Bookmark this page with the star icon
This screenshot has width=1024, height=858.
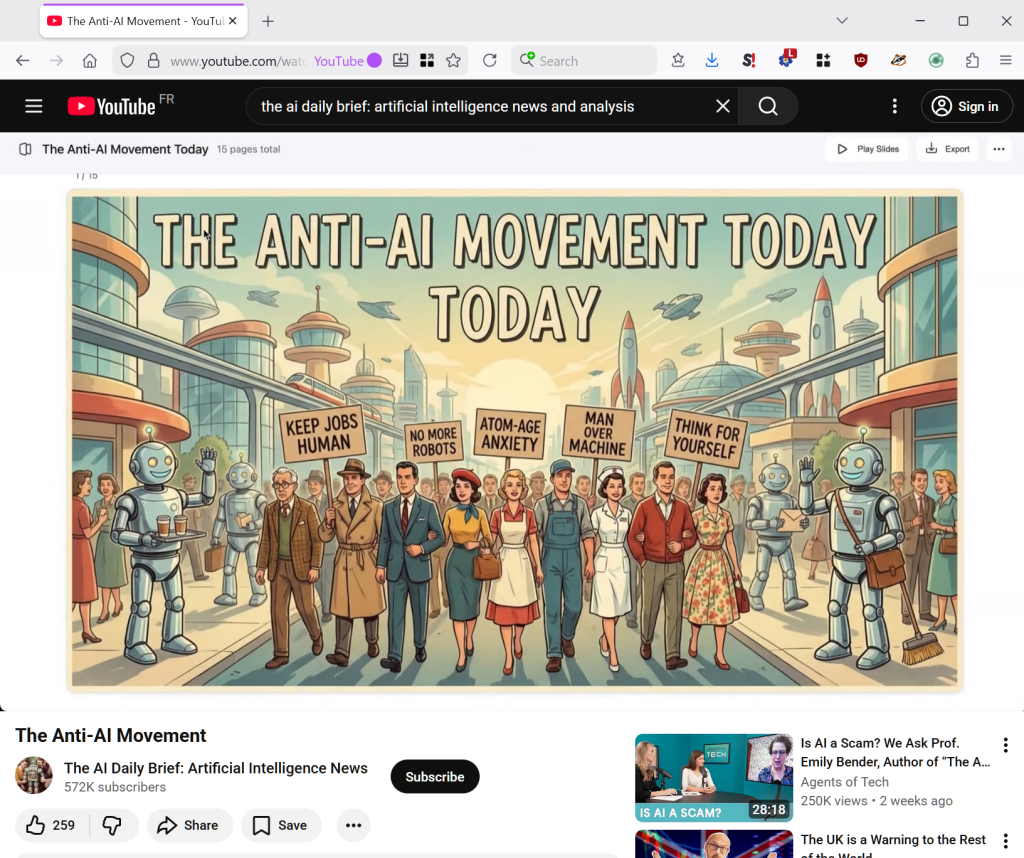click(453, 61)
